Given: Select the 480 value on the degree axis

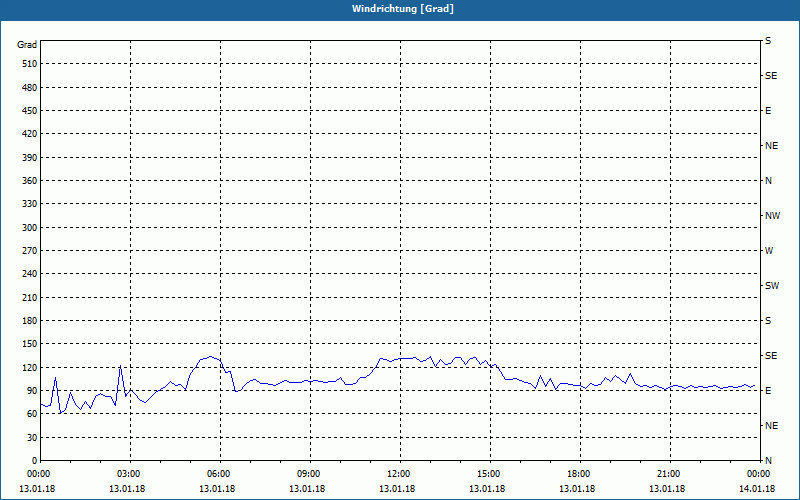Looking at the screenshot, I should click(29, 88).
